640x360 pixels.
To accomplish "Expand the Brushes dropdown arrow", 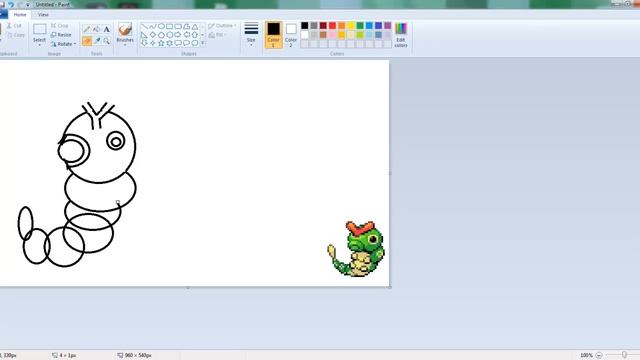I will [x=125, y=45].
